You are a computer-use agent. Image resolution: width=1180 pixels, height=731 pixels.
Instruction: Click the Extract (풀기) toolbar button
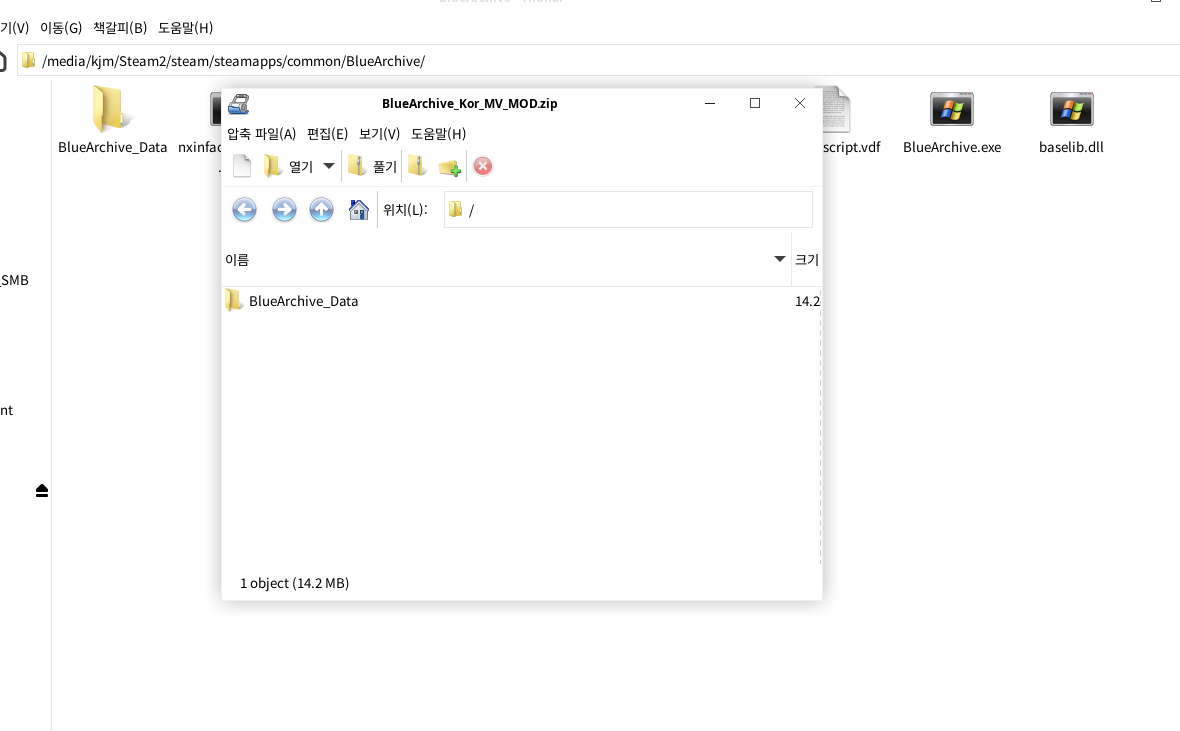[373, 166]
